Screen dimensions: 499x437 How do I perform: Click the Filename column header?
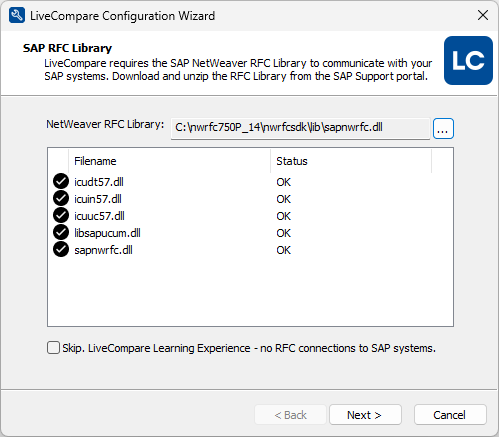coord(169,161)
